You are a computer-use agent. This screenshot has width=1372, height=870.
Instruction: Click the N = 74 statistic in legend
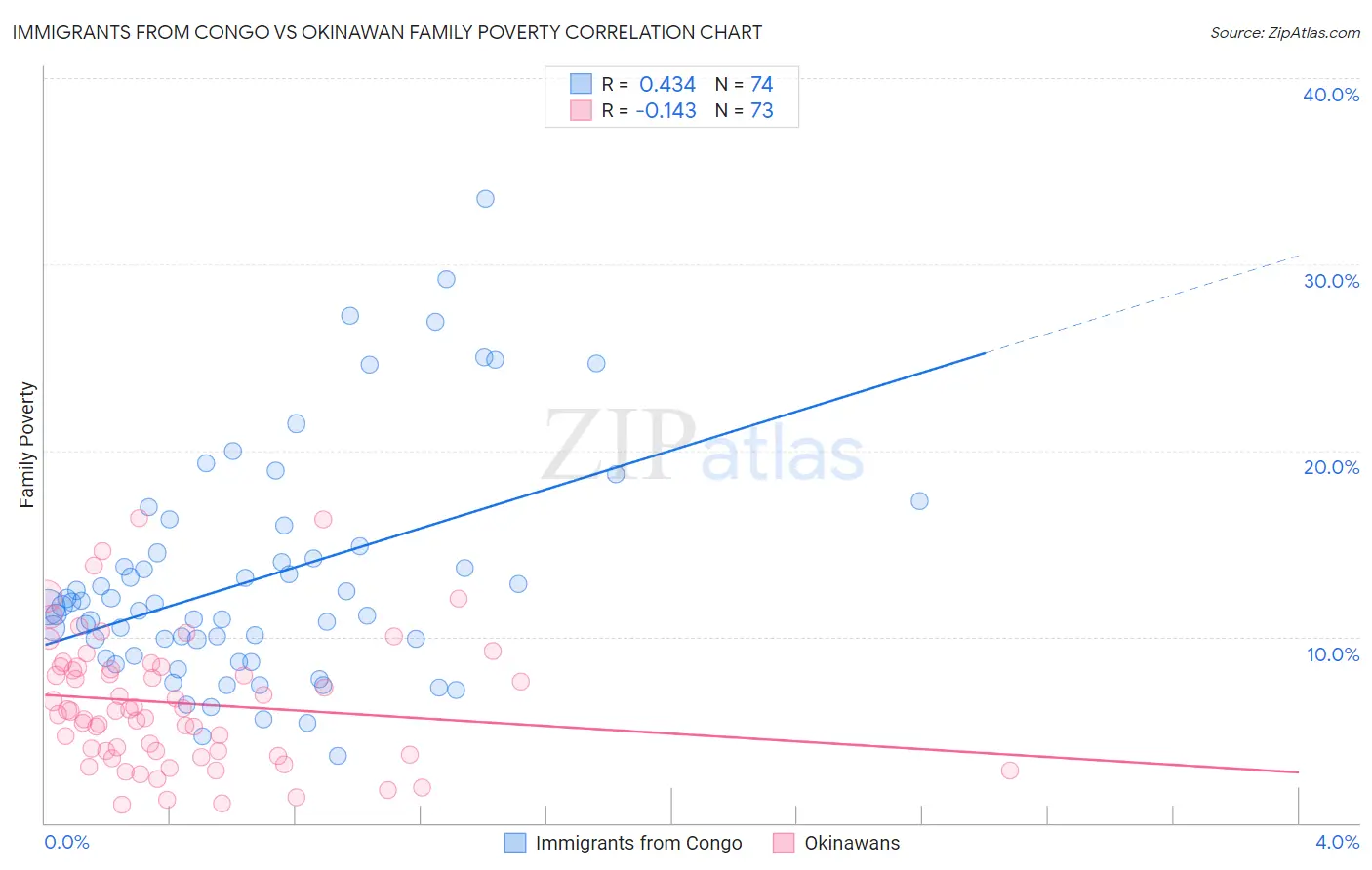744,84
